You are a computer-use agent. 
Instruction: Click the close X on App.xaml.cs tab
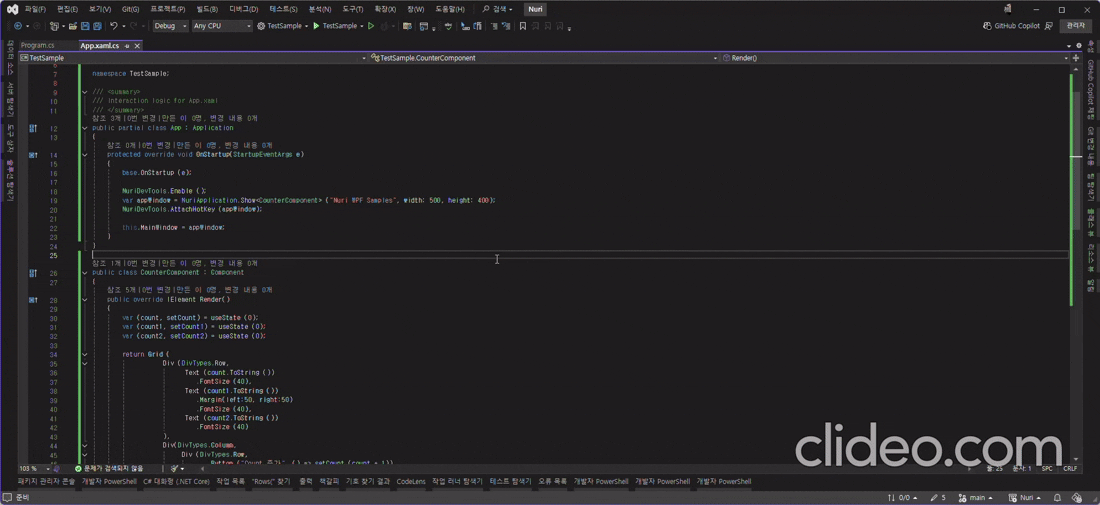pos(138,46)
